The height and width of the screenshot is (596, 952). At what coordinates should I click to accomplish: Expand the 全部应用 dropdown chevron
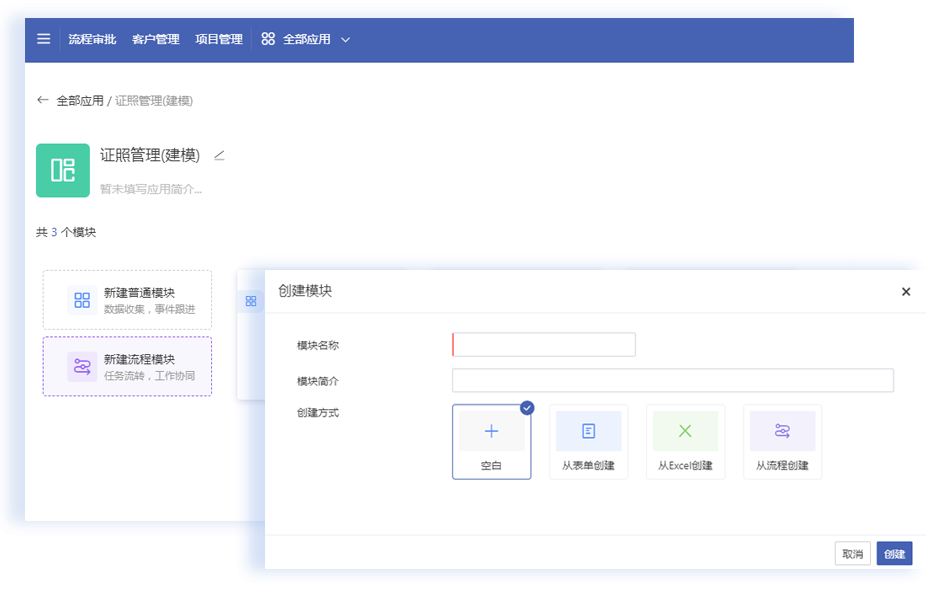coord(345,39)
